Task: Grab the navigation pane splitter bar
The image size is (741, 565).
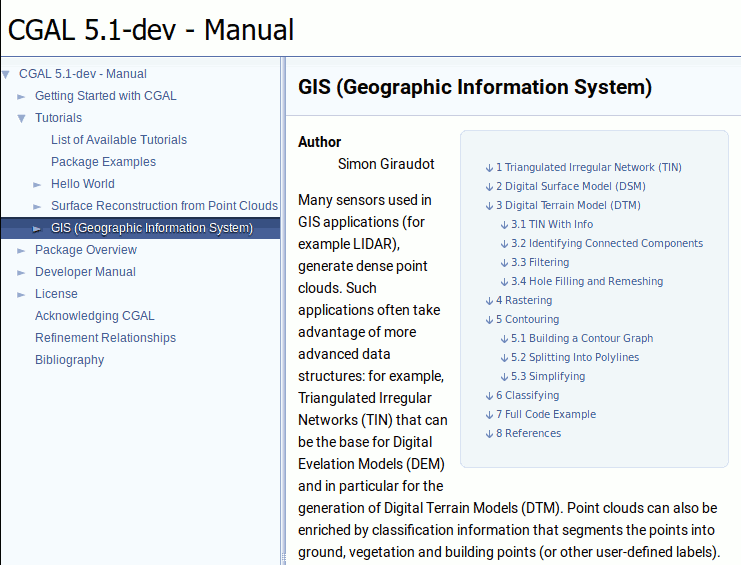Action: (283, 311)
